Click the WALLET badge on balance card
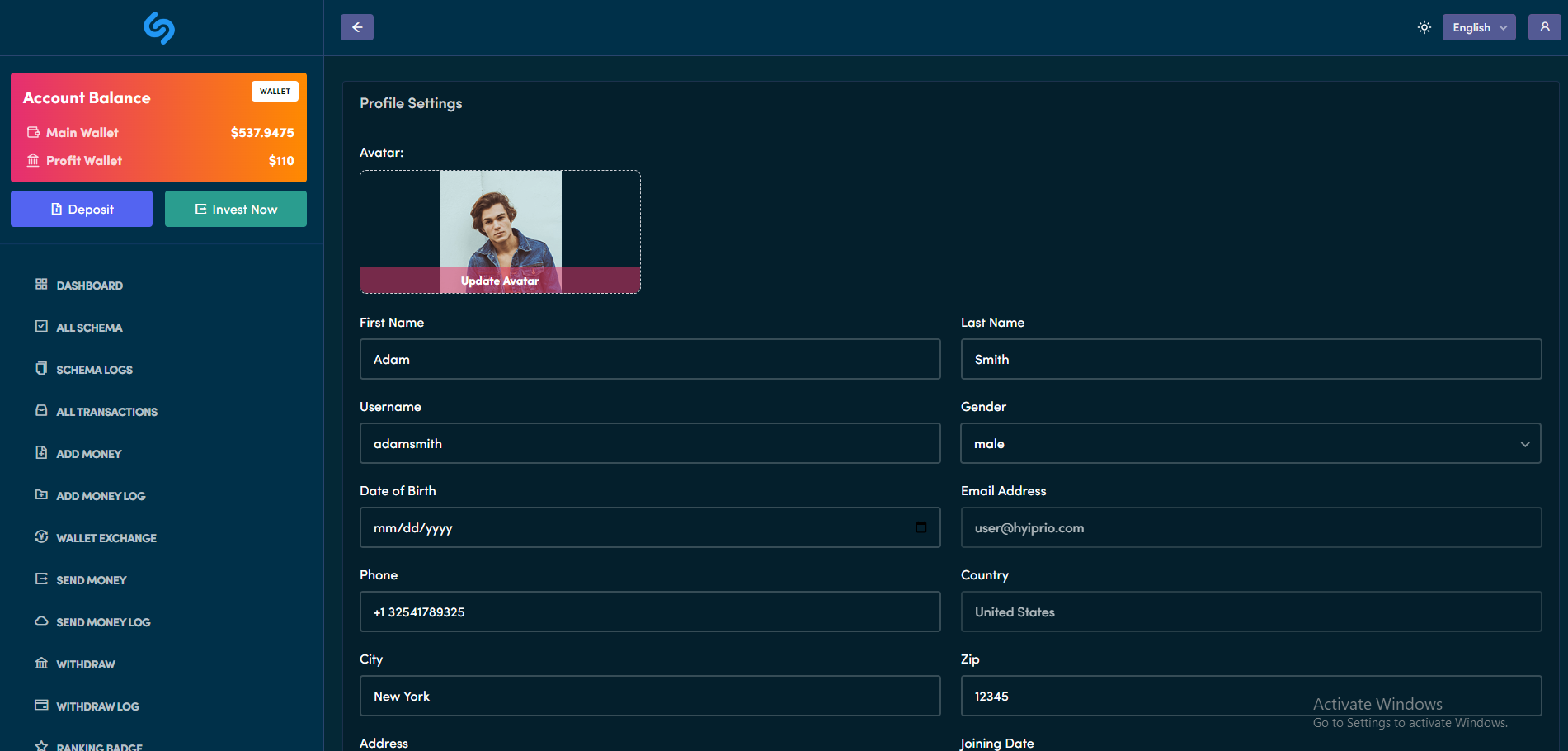Image resolution: width=1568 pixels, height=751 pixels. 275,92
